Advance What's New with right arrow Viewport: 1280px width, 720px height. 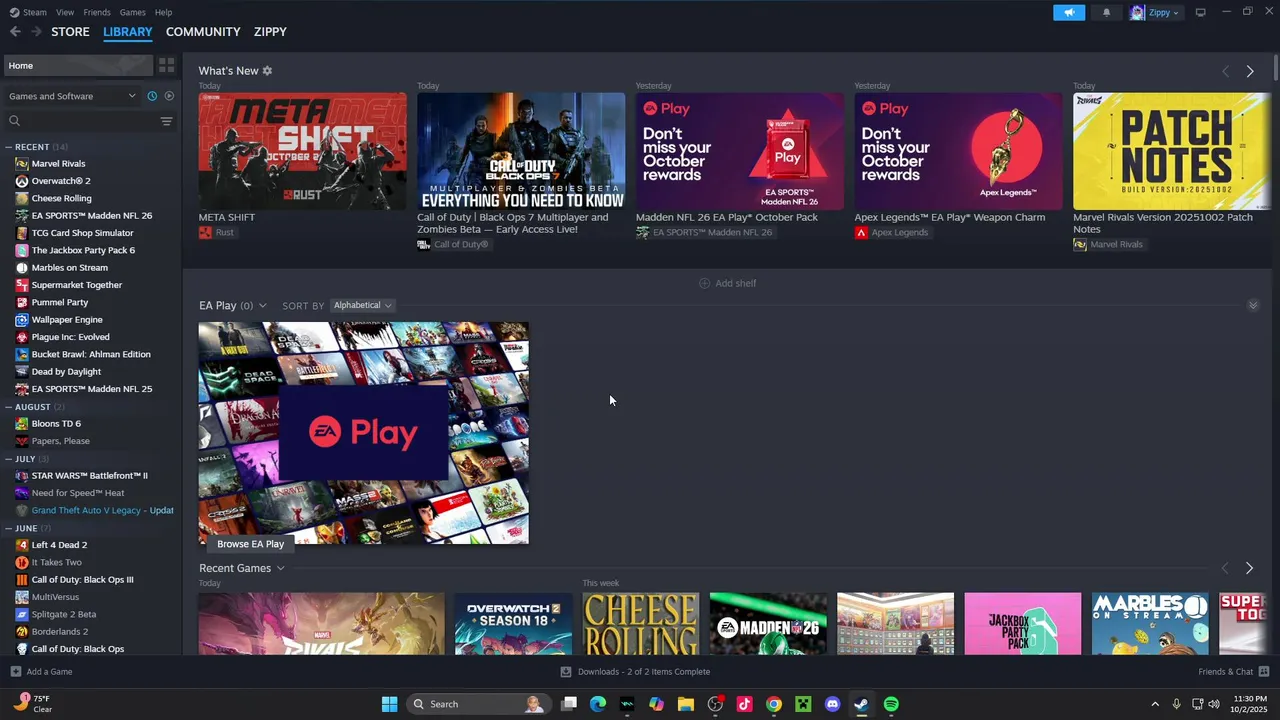(x=1249, y=71)
